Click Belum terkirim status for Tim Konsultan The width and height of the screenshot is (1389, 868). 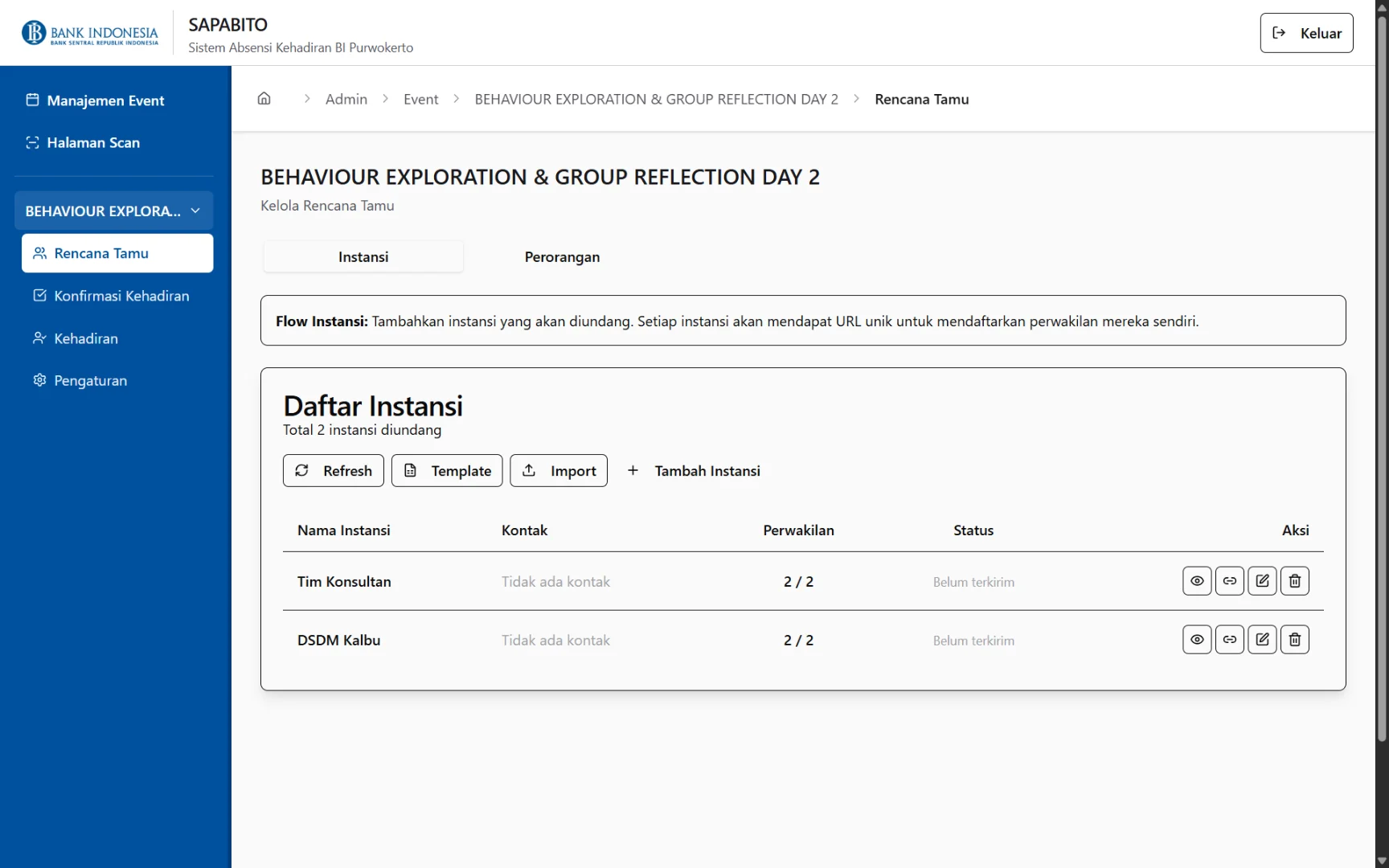(x=973, y=582)
